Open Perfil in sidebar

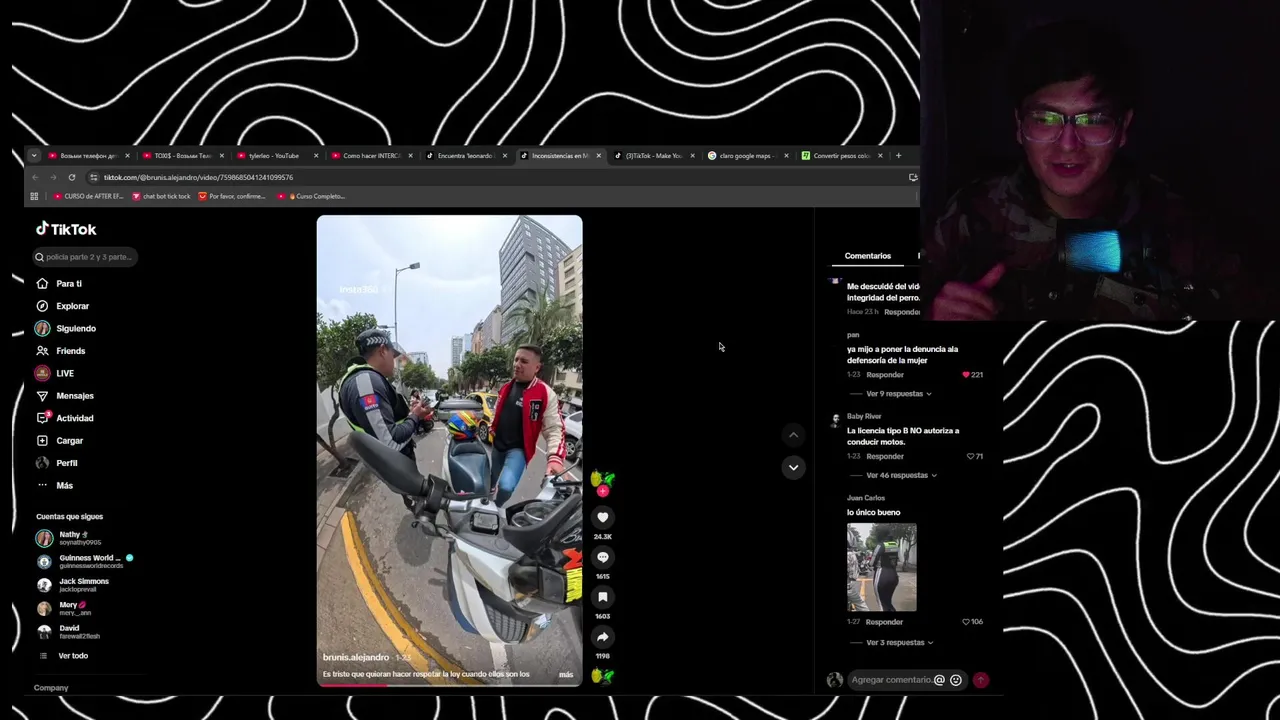(x=57, y=463)
